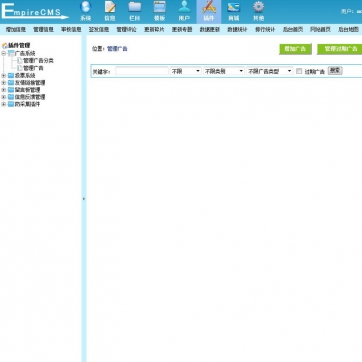Viewport: 362px width, 362px height.
Task: Open the 栏目 folder icon section
Action: [x=134, y=11]
